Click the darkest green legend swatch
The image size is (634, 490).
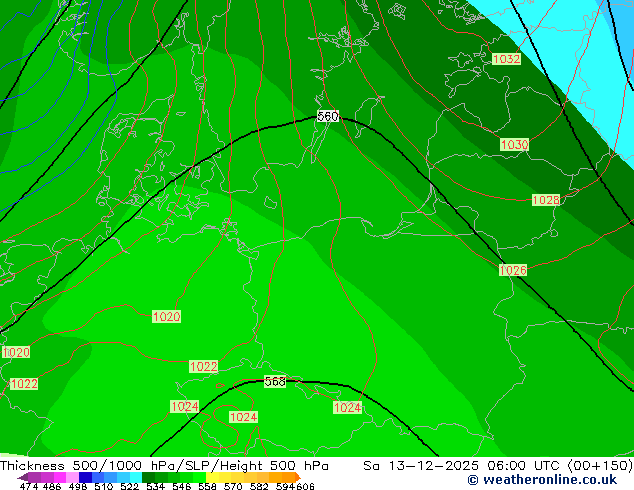tap(148, 477)
